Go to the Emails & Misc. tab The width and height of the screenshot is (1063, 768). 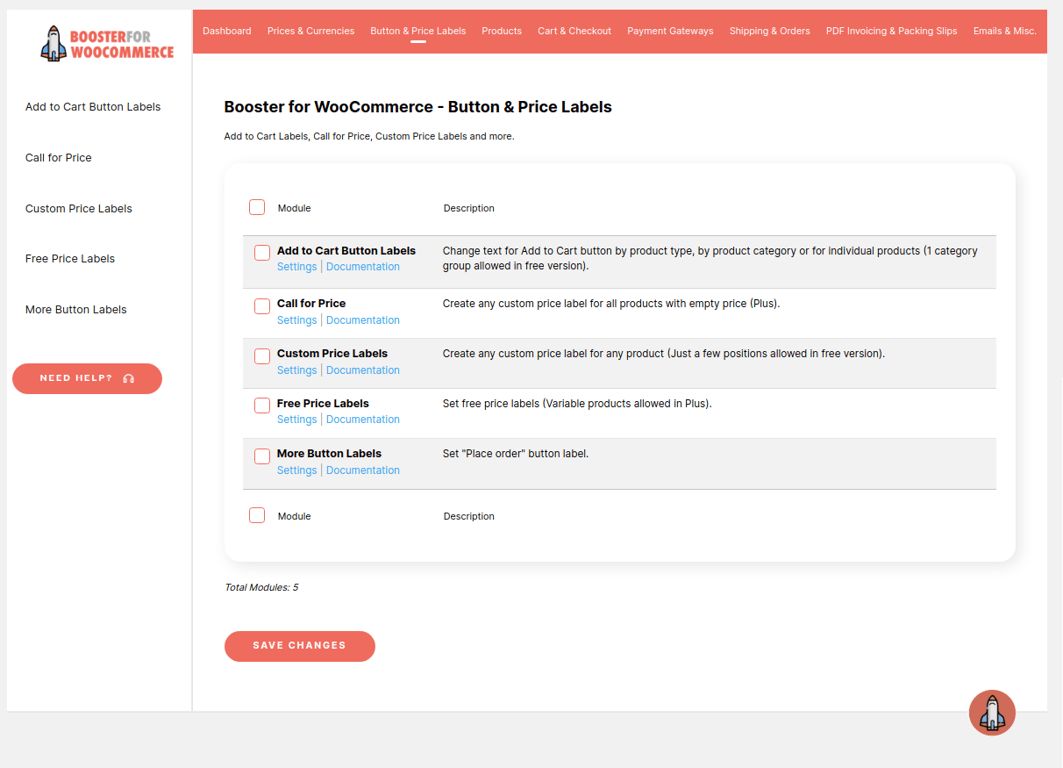[x=1005, y=31]
